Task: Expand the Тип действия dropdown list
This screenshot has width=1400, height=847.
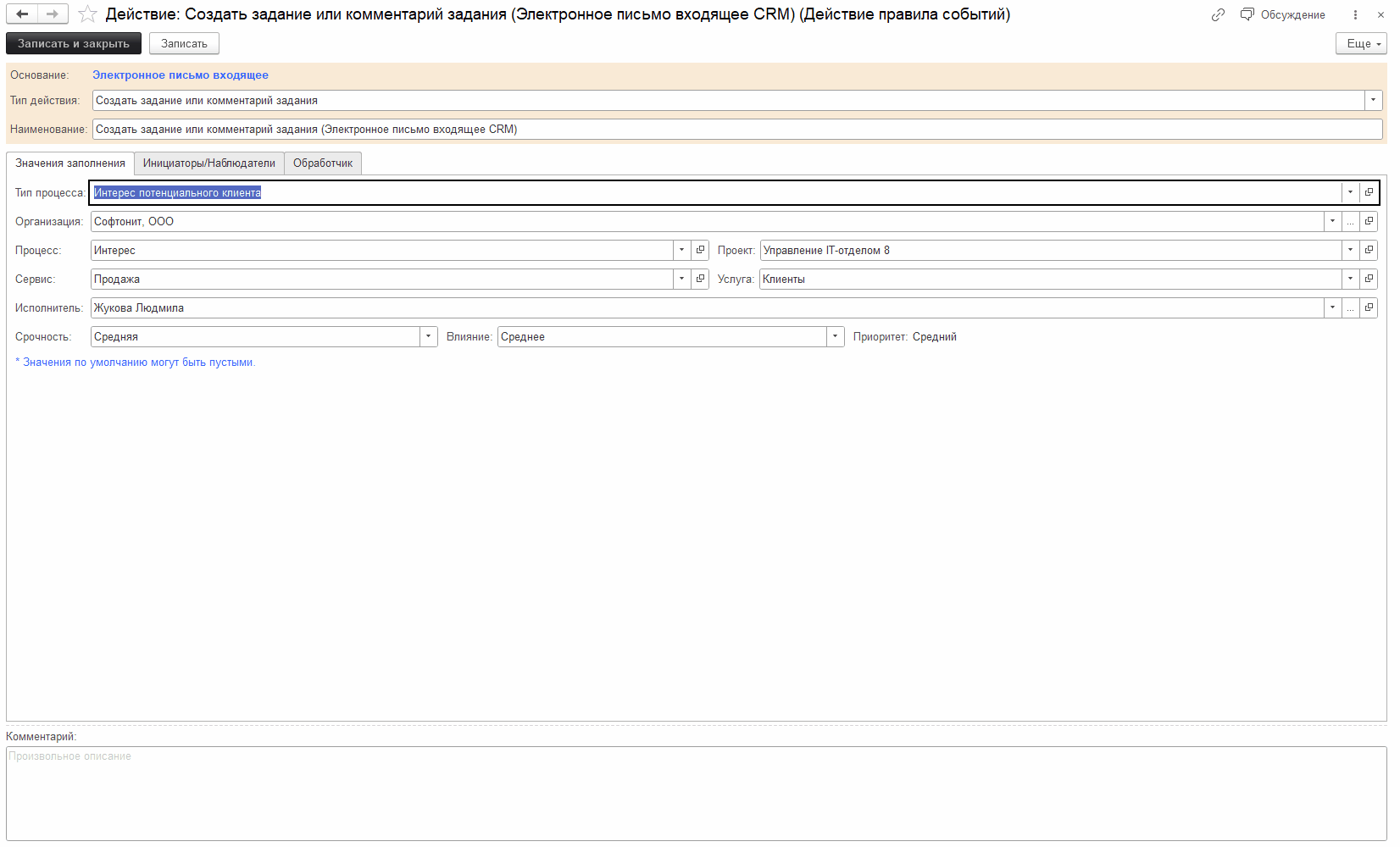Action: coord(1373,100)
